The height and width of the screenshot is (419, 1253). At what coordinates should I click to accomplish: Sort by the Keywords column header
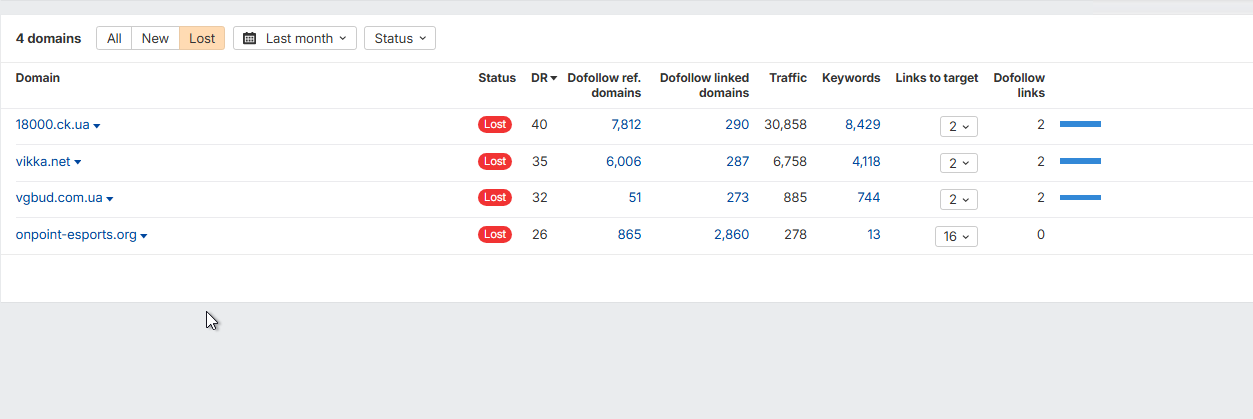coord(851,78)
